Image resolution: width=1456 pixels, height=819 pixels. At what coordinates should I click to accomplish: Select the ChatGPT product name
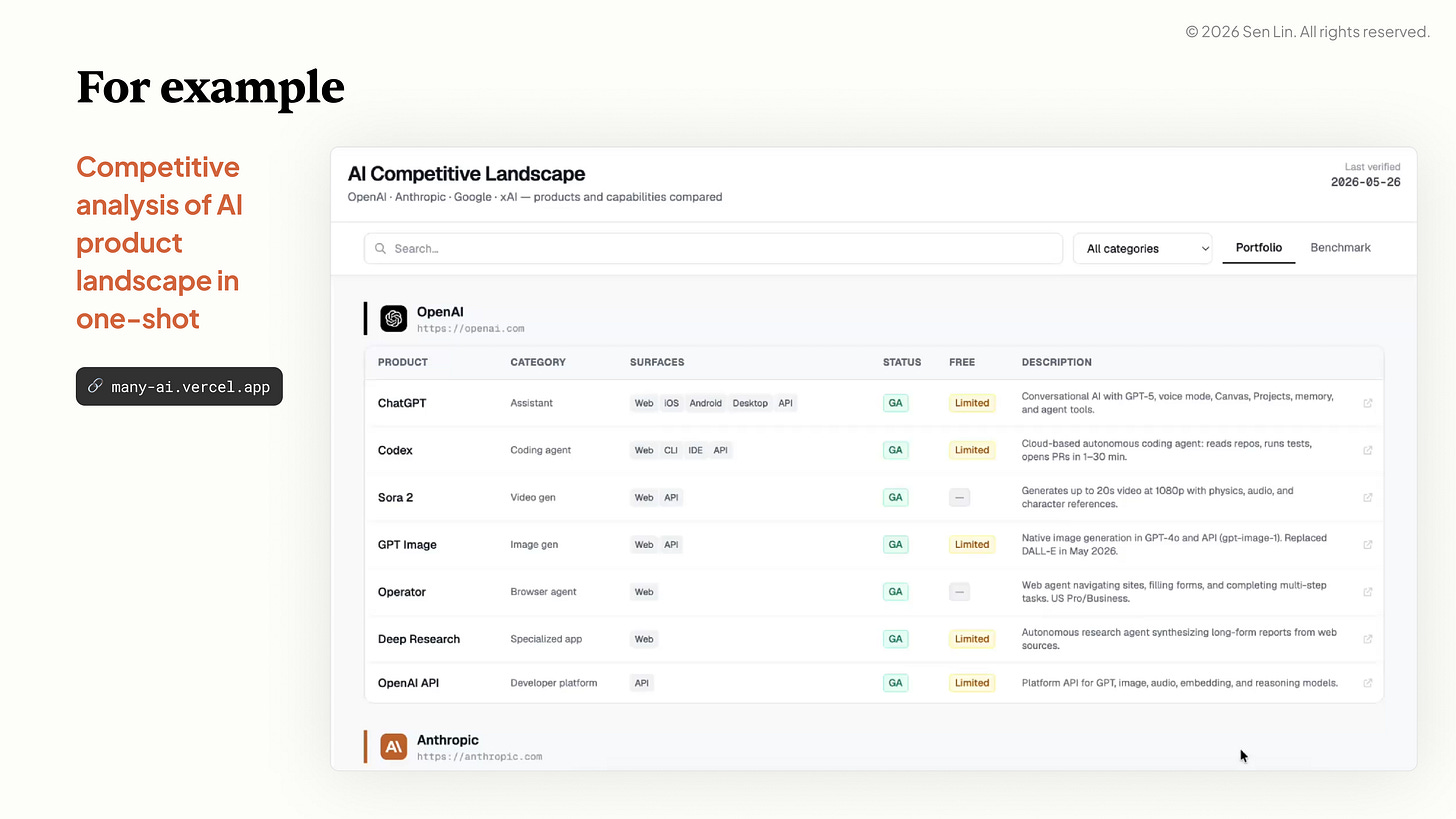tap(402, 403)
